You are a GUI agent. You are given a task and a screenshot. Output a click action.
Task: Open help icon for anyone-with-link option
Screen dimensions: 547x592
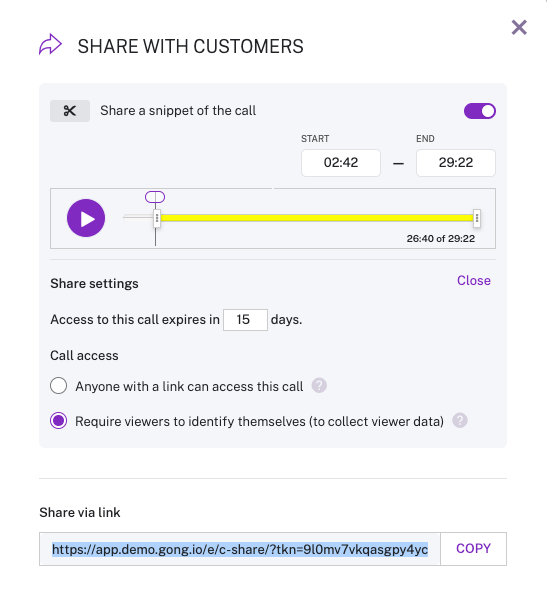pos(319,386)
